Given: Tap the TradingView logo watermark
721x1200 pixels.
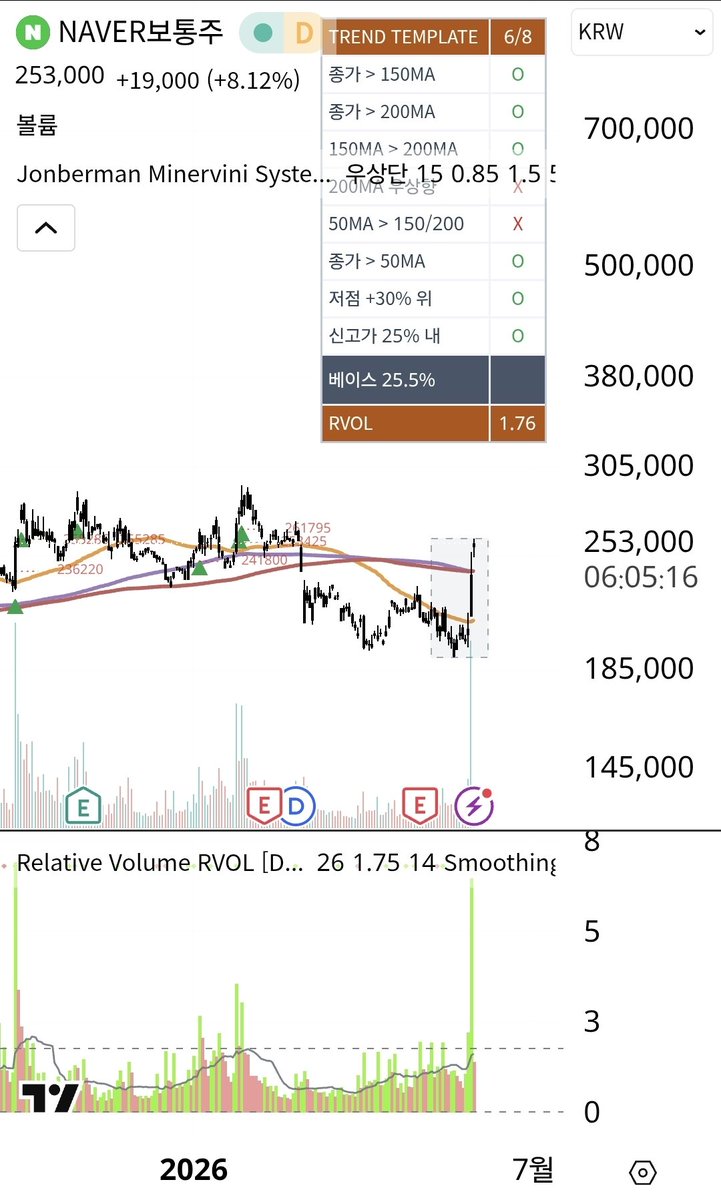Looking at the screenshot, I should coord(49,1098).
